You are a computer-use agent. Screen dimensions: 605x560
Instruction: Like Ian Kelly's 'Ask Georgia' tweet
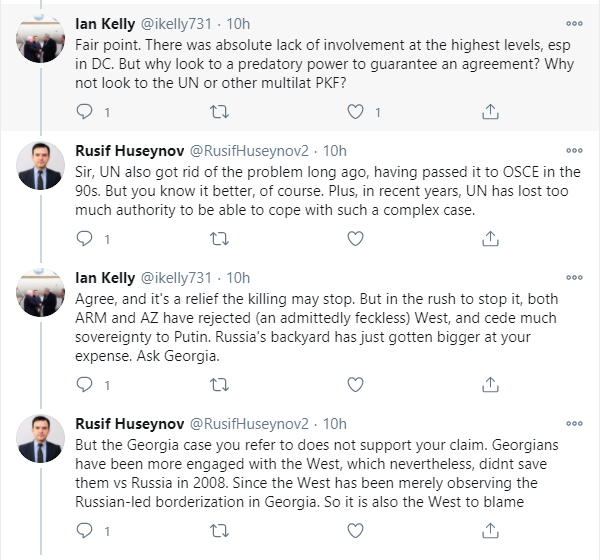coord(355,384)
